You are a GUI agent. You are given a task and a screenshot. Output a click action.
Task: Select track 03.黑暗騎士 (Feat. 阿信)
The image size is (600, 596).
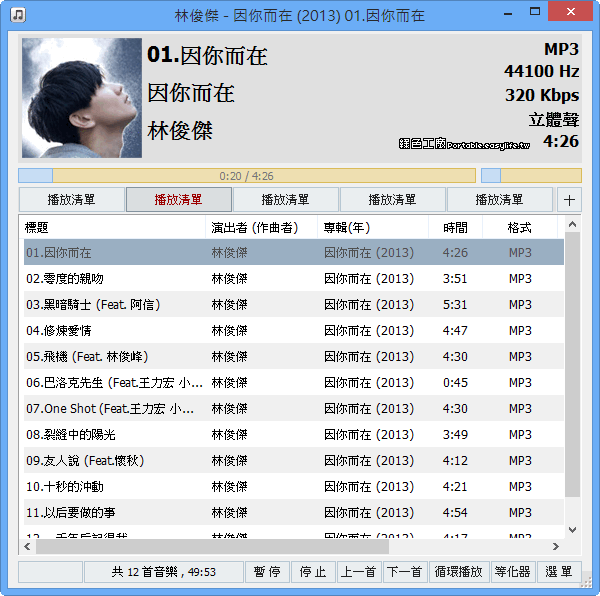[x=93, y=305]
